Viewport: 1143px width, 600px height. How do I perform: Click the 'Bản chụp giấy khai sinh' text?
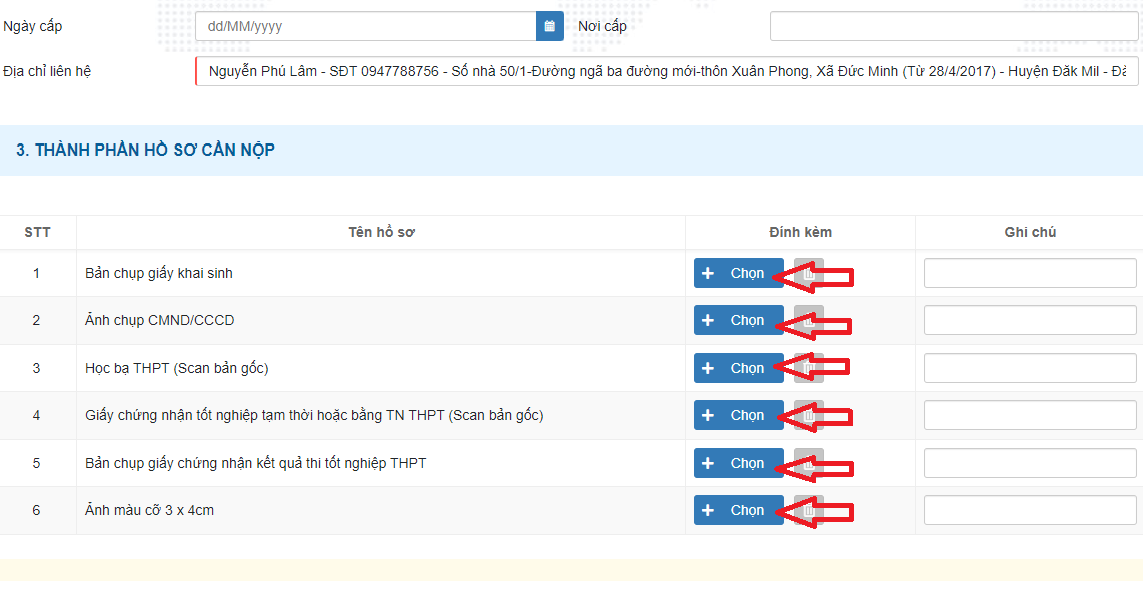pyautogui.click(x=159, y=273)
